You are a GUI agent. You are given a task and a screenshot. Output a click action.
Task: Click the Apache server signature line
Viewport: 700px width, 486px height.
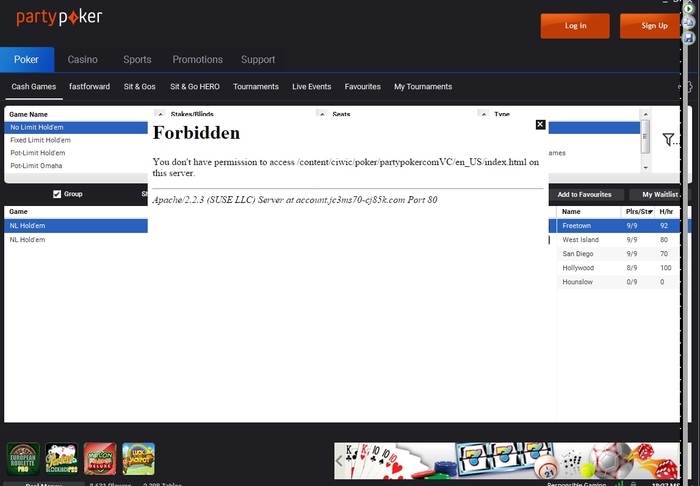click(295, 200)
